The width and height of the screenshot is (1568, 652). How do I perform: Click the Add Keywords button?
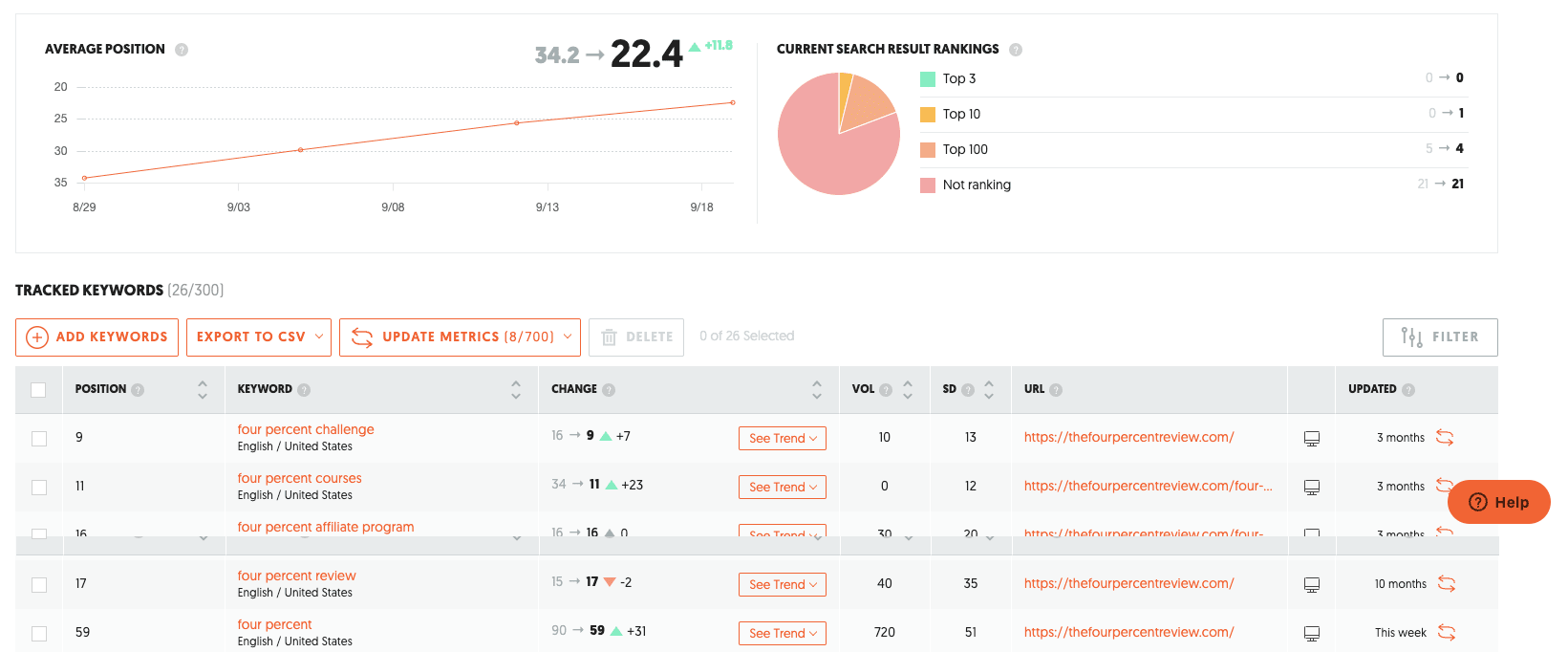tap(97, 337)
